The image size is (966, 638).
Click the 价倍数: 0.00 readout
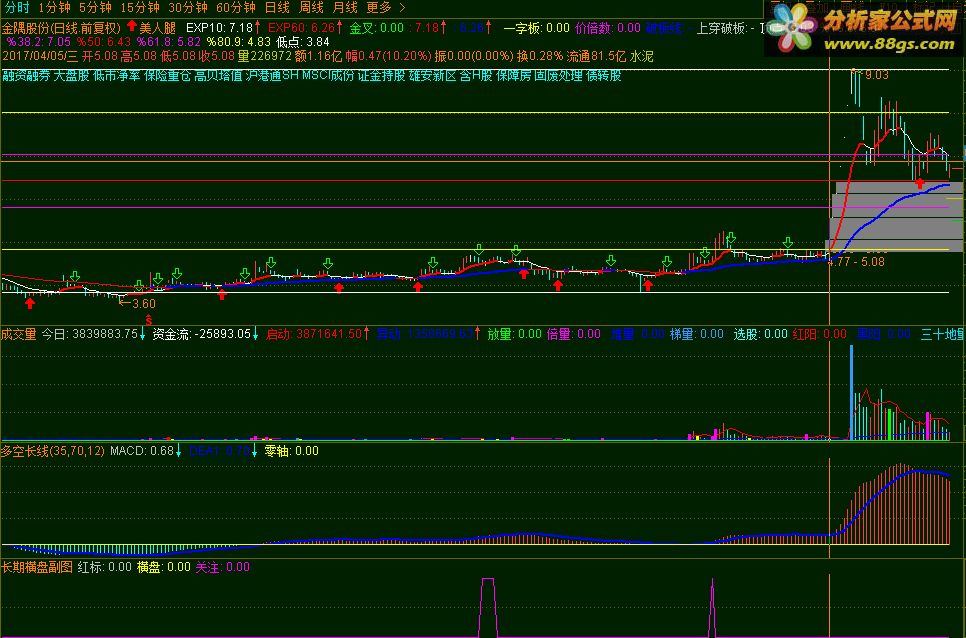tap(607, 28)
